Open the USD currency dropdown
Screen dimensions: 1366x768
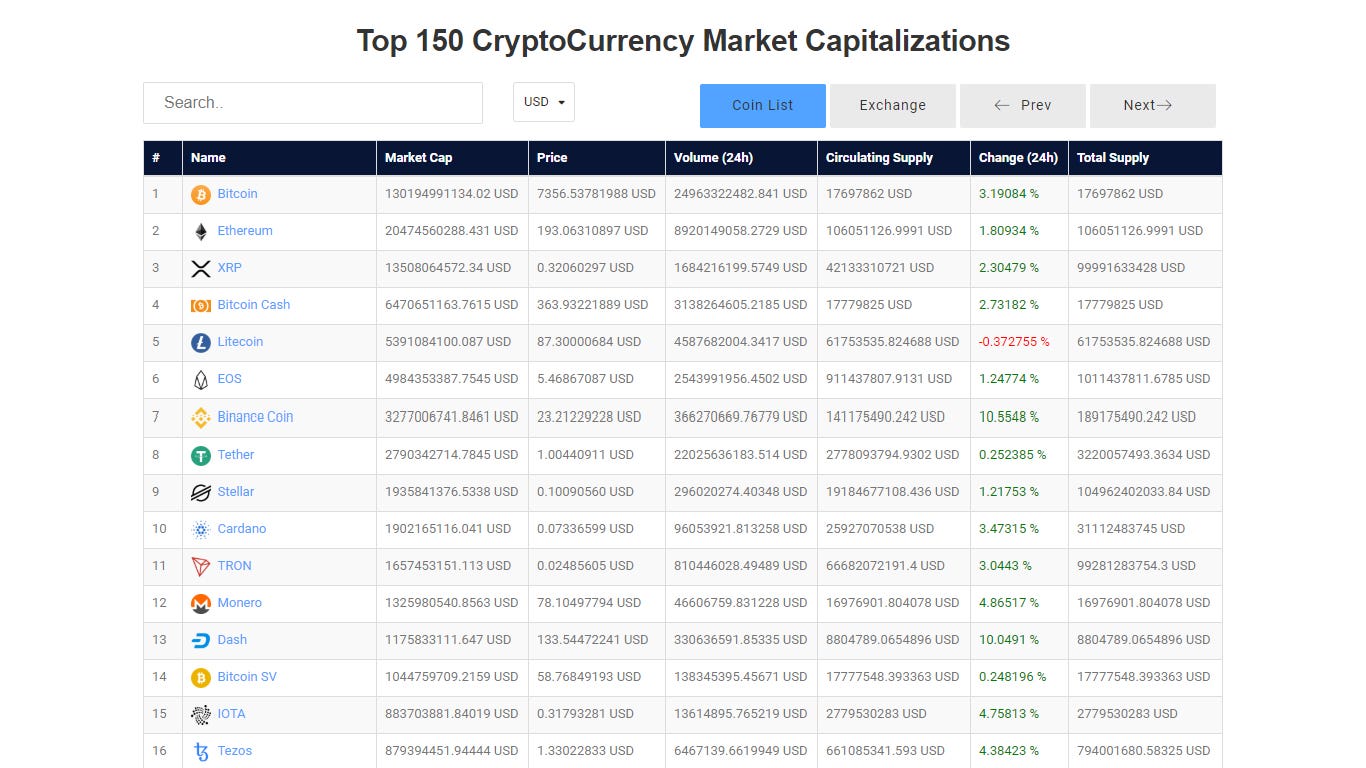click(x=544, y=102)
